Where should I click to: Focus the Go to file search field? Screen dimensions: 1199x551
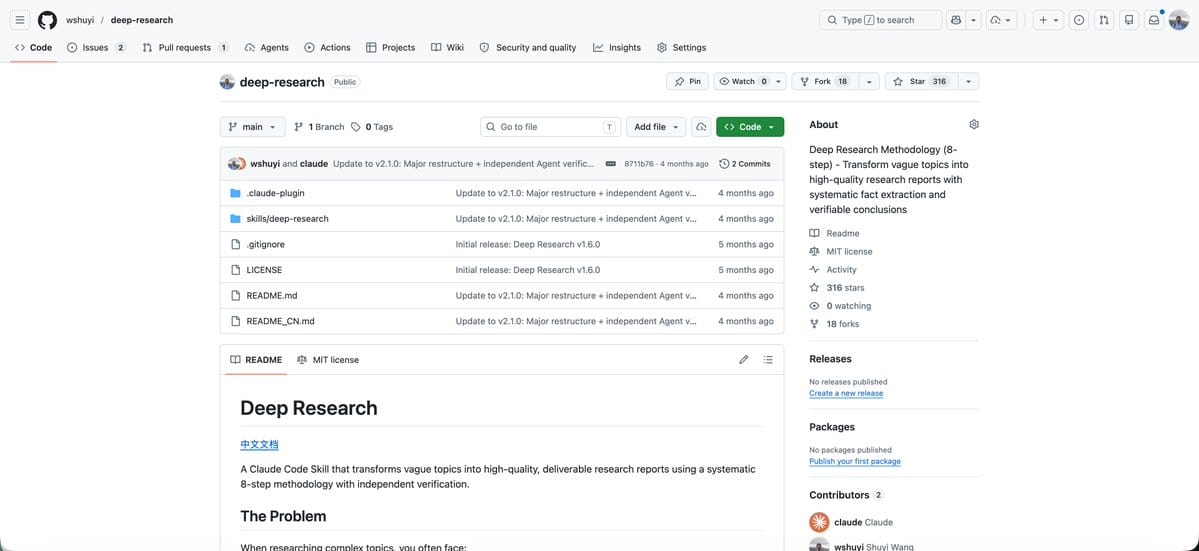click(x=550, y=127)
